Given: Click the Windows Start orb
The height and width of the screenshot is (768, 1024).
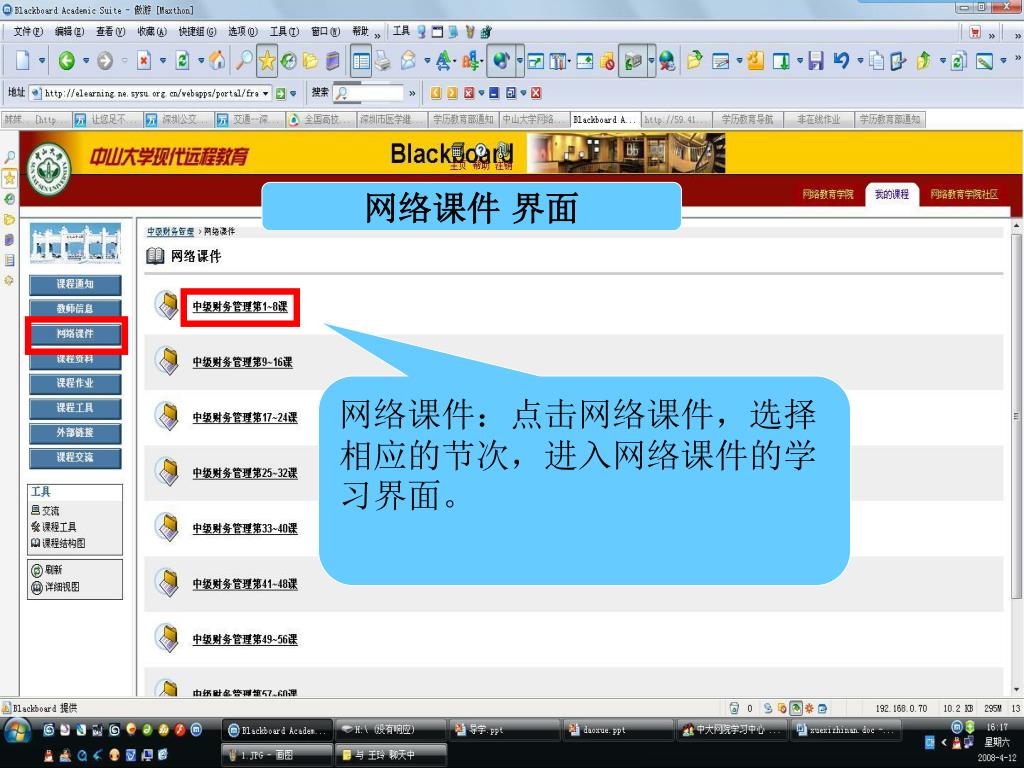Looking at the screenshot, I should pos(18,730).
